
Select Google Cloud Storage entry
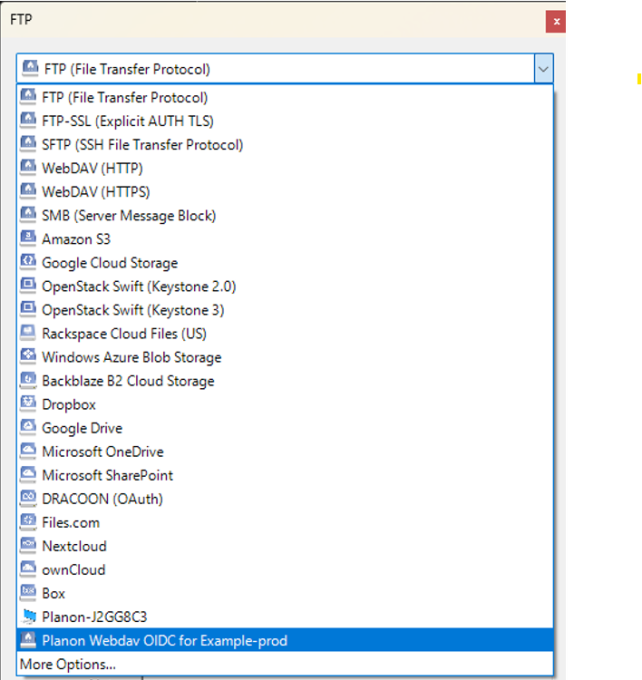[285, 262]
